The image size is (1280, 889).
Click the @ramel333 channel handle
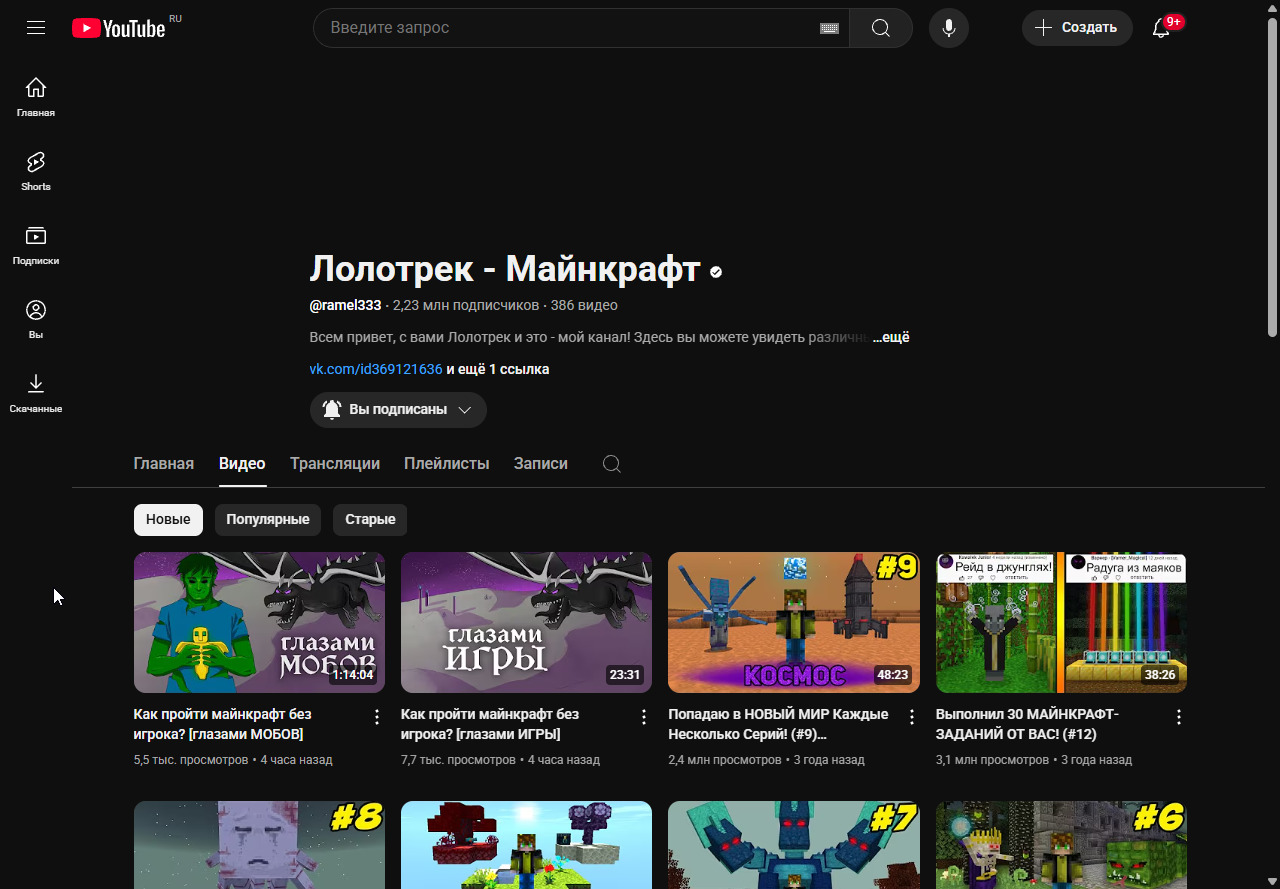(346, 305)
